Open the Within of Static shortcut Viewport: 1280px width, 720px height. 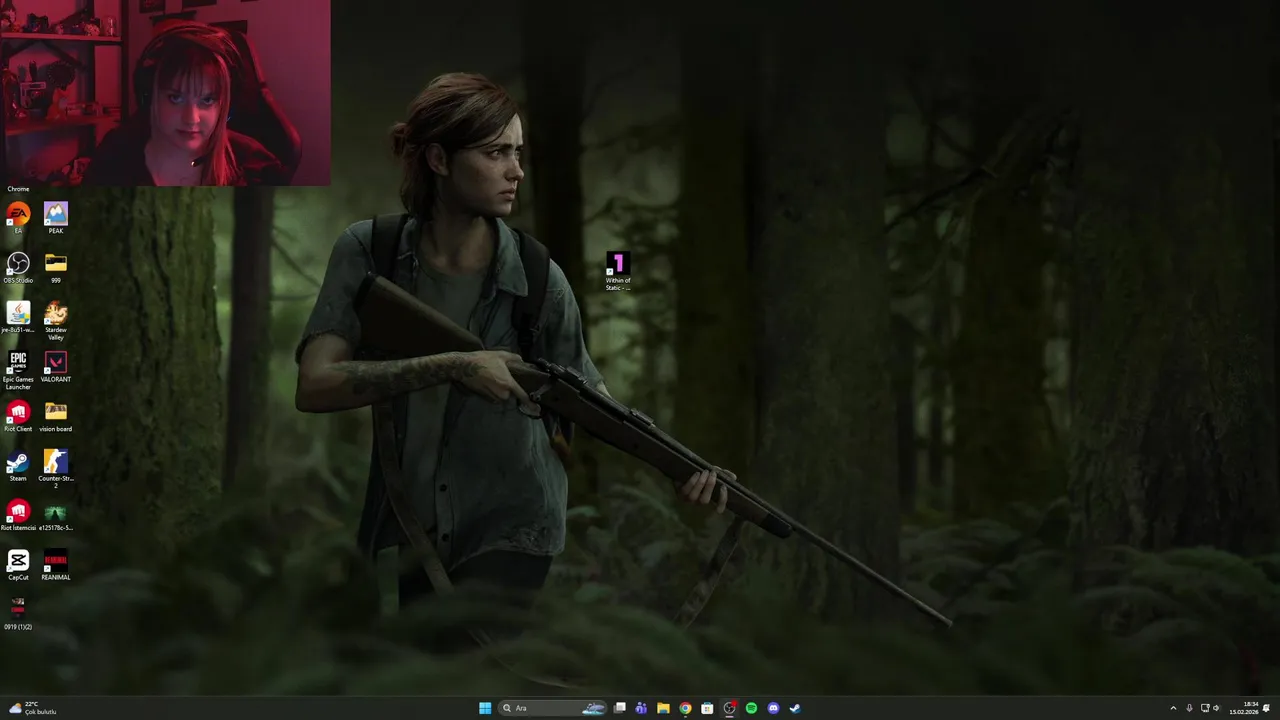pos(618,269)
